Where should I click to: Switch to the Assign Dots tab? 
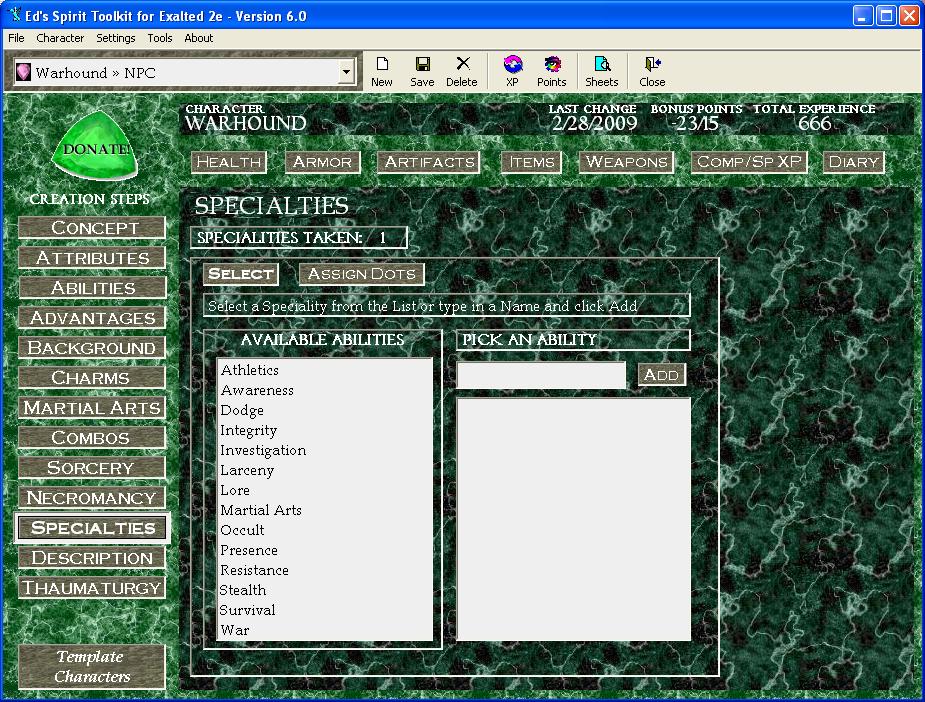tap(362, 274)
